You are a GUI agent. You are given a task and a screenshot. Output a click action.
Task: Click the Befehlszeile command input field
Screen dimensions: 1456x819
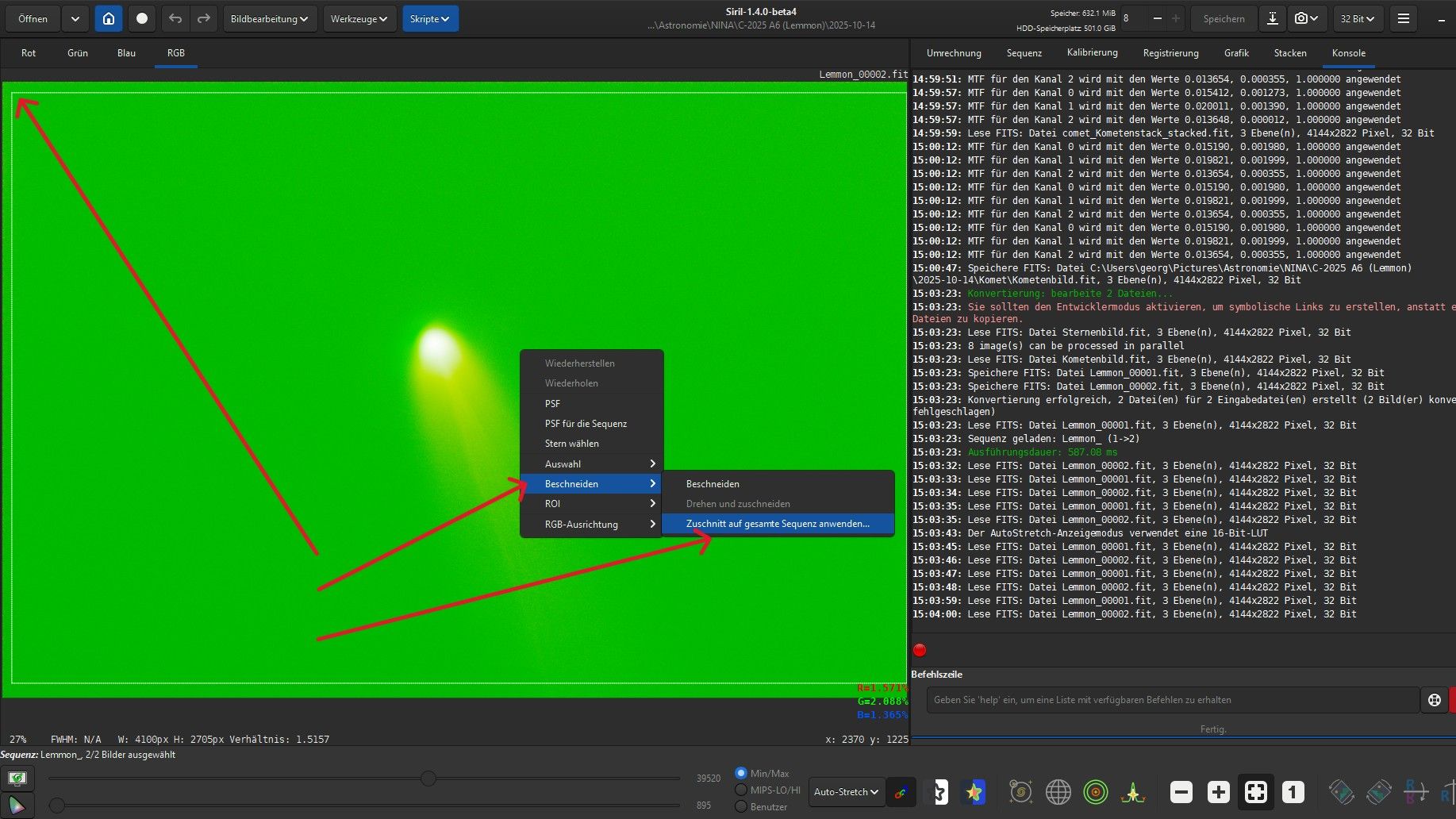tap(1172, 700)
